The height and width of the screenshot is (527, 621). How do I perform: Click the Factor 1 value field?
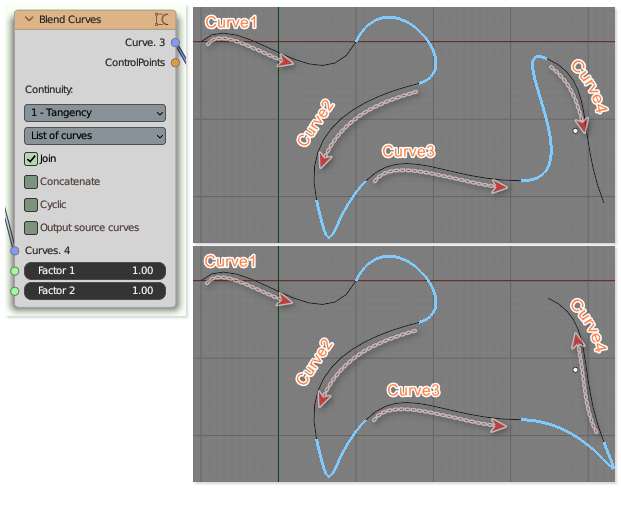tap(95, 271)
